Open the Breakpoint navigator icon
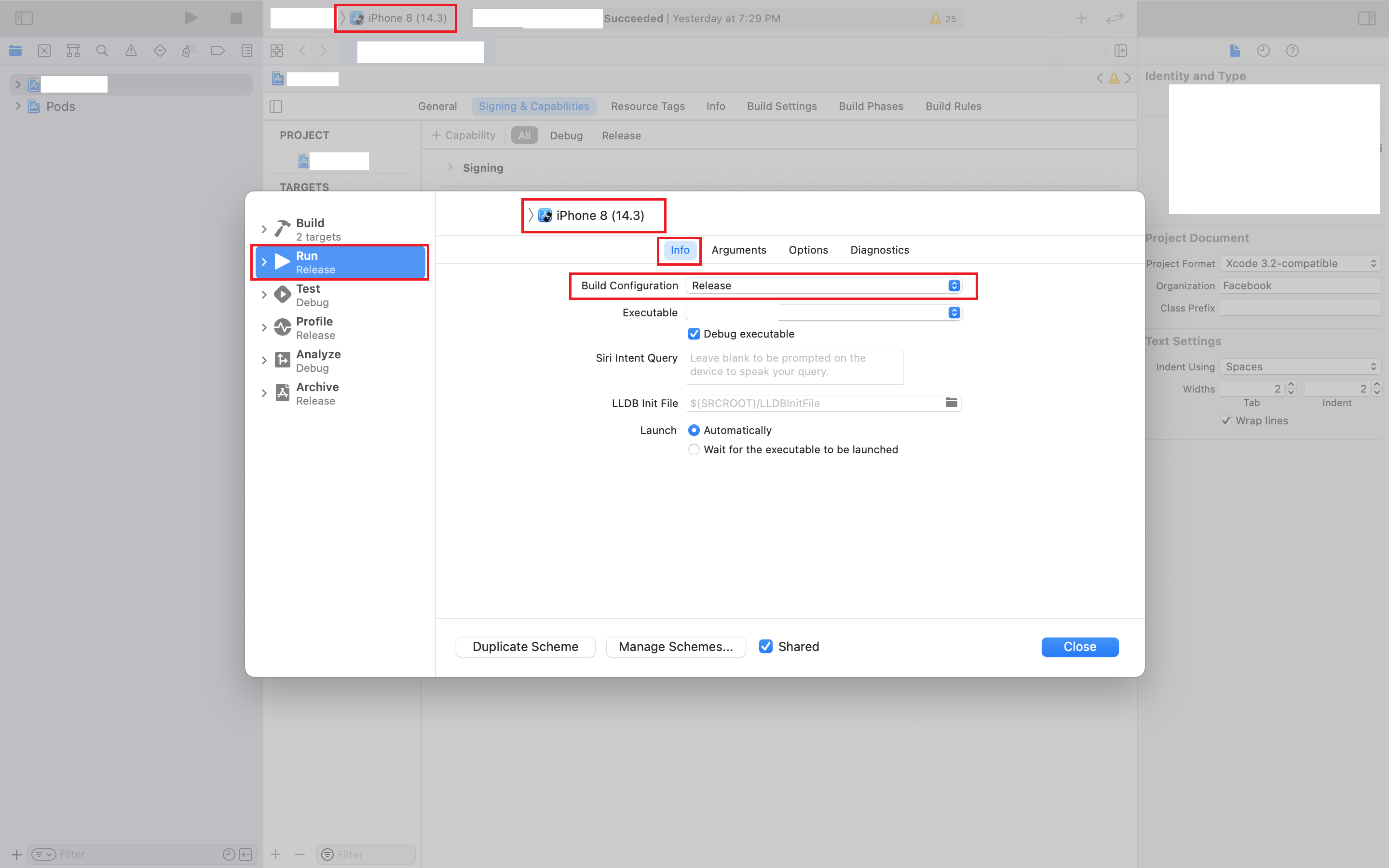Screen dimensions: 1389x868 coord(218,51)
